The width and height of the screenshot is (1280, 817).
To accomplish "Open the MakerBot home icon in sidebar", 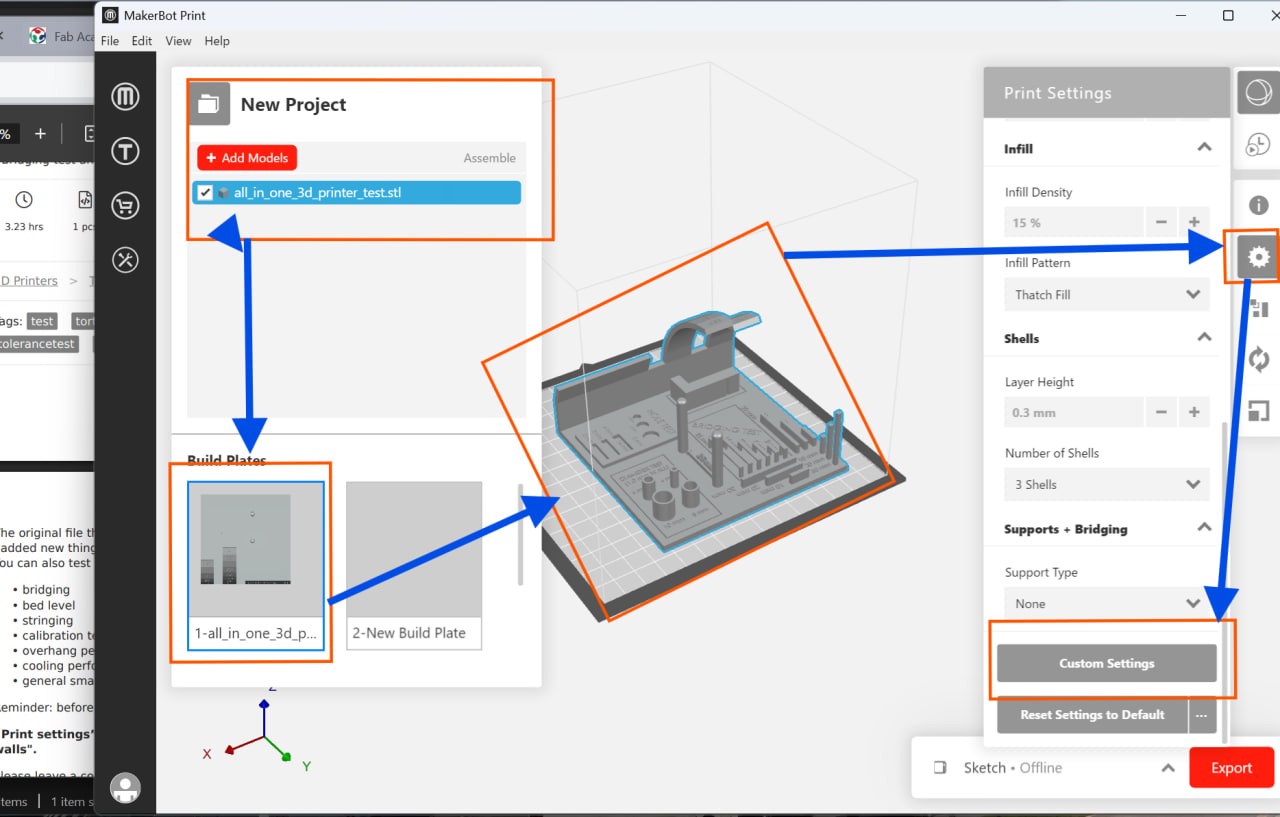I will coord(125,96).
